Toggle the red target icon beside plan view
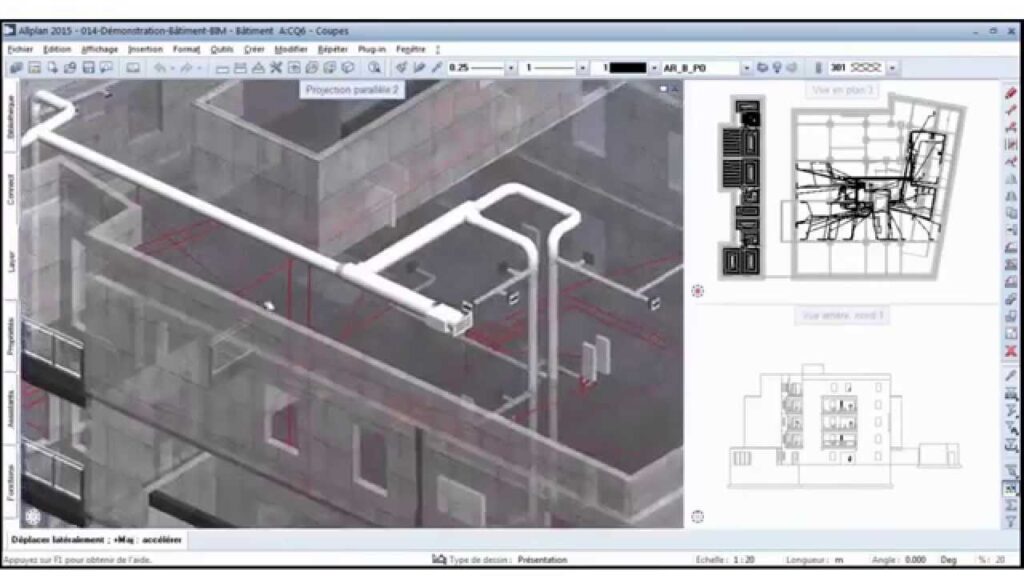1024x576 pixels. tap(697, 291)
